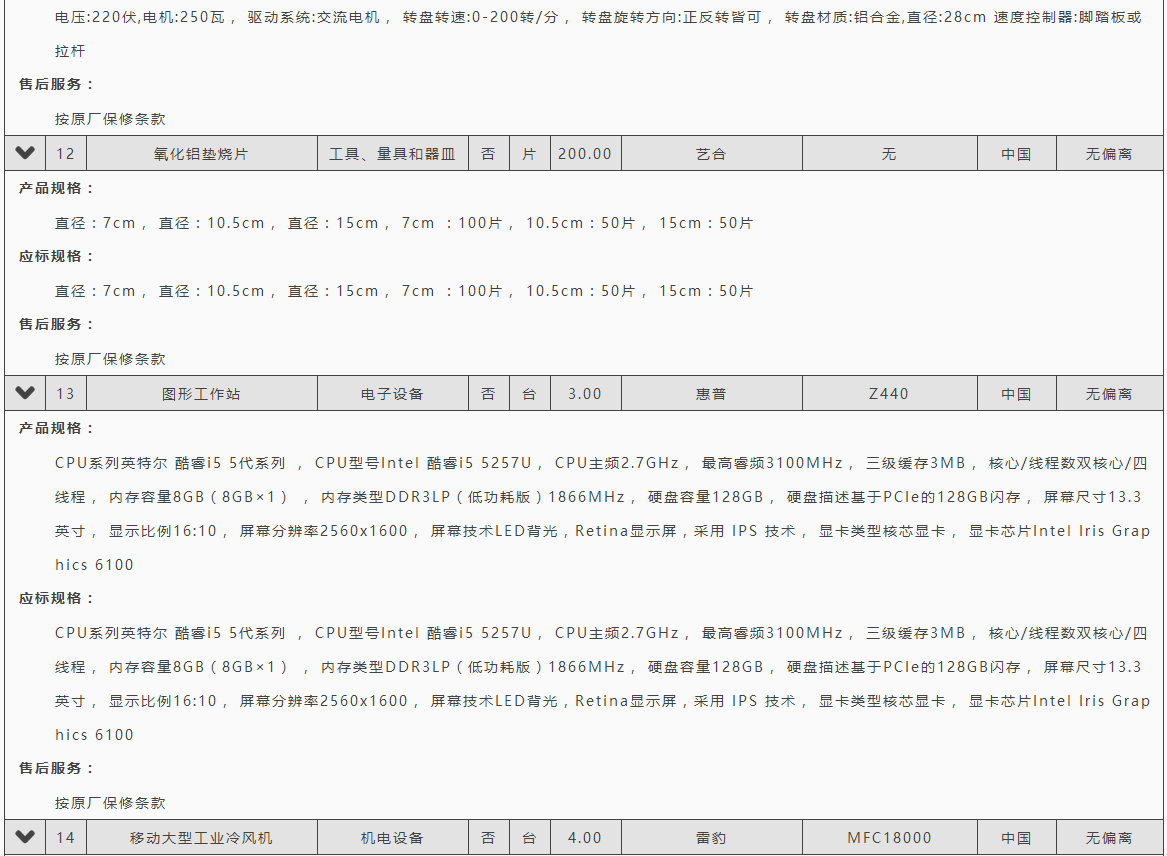
Task: Toggle the chevron beside item 14
Action: [x=25, y=837]
